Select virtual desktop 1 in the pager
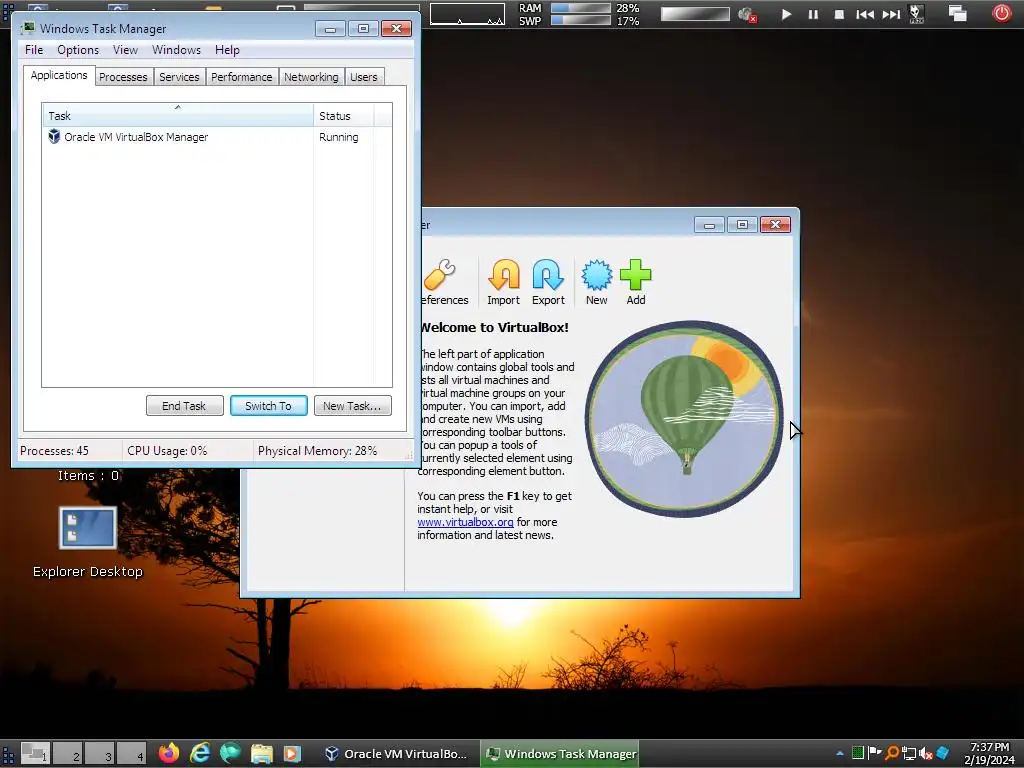Viewport: 1024px width, 768px height. (35, 753)
